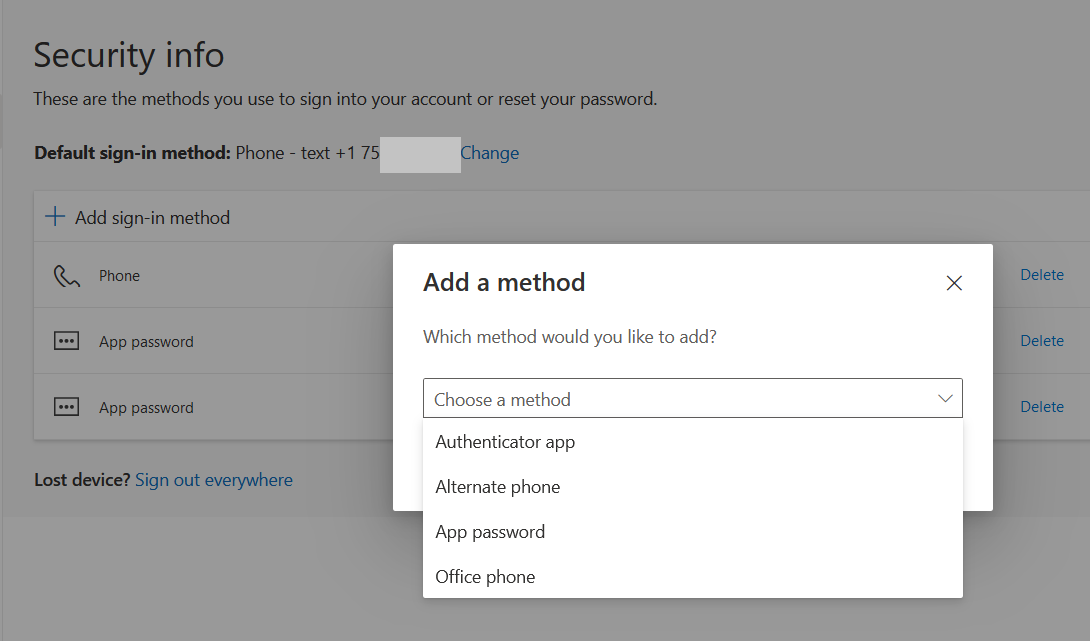Select Office phone from the method list
This screenshot has height=641, width=1090.
[485, 576]
